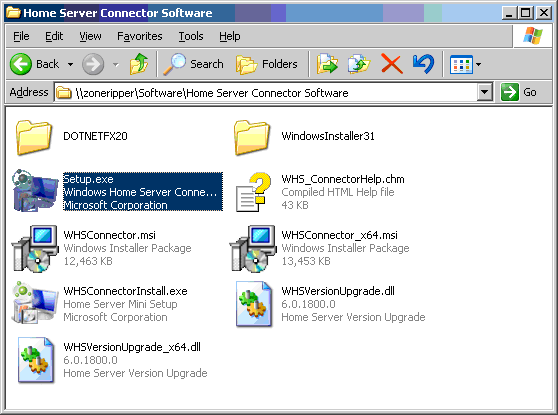
Task: Click the WHSConnector_x64.msi file name
Action: [339, 235]
